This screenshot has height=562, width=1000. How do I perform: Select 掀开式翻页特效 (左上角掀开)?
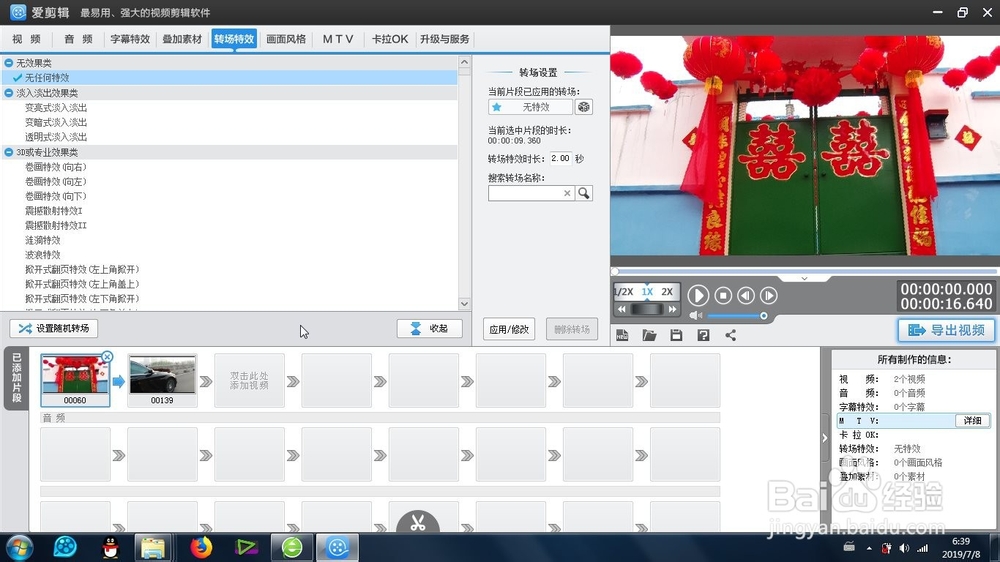[82, 270]
